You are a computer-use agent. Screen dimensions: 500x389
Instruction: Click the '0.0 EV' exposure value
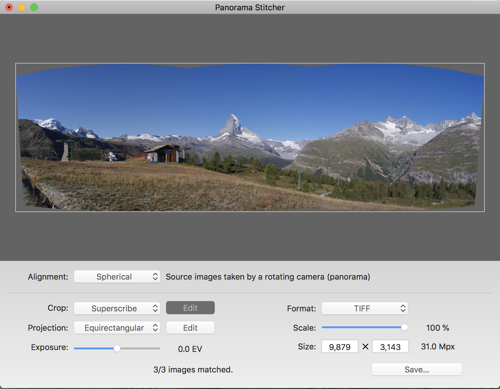190,349
